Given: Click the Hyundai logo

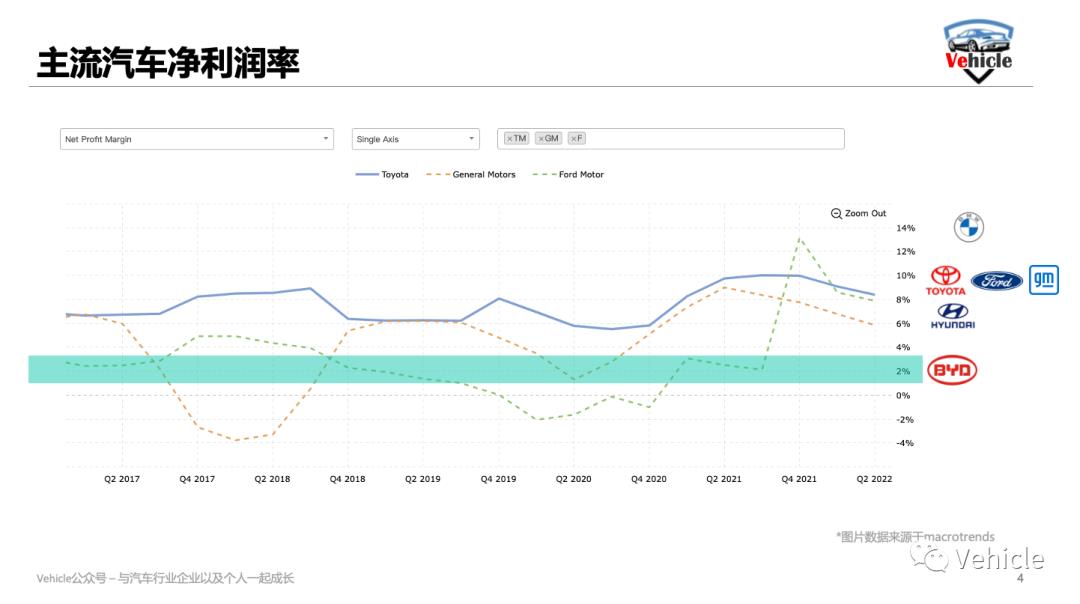Looking at the screenshot, I should pos(953,316).
